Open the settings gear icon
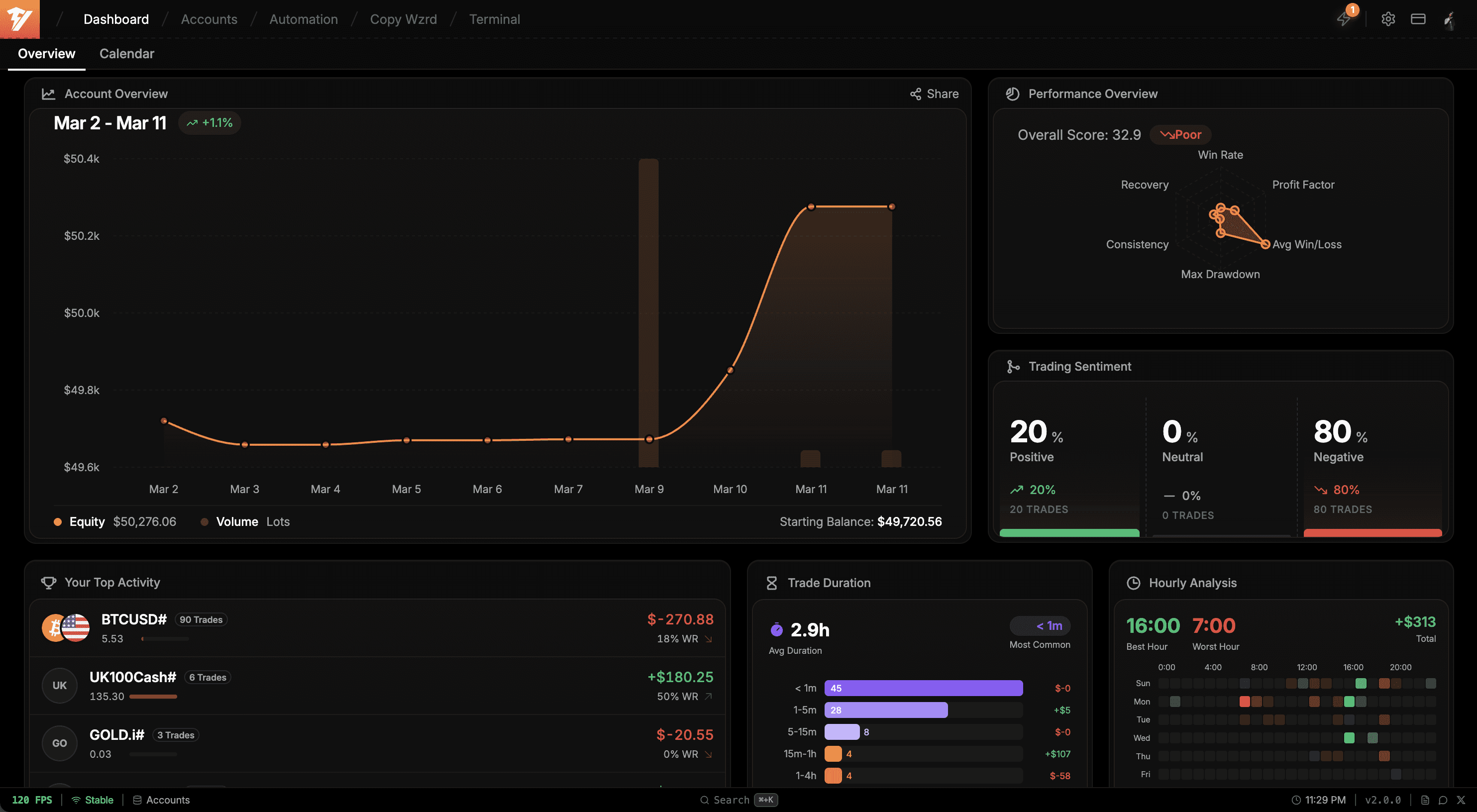1477x812 pixels. click(1388, 19)
